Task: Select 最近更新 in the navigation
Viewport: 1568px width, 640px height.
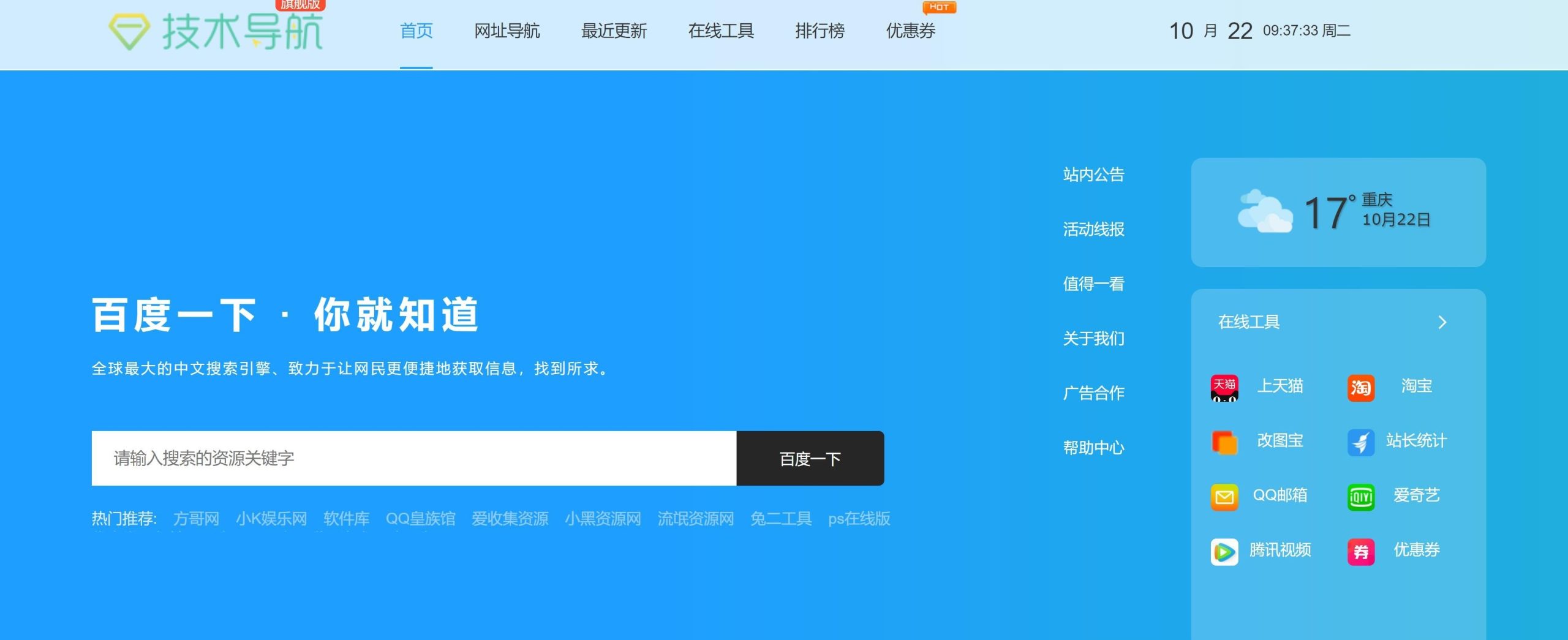Action: tap(614, 31)
